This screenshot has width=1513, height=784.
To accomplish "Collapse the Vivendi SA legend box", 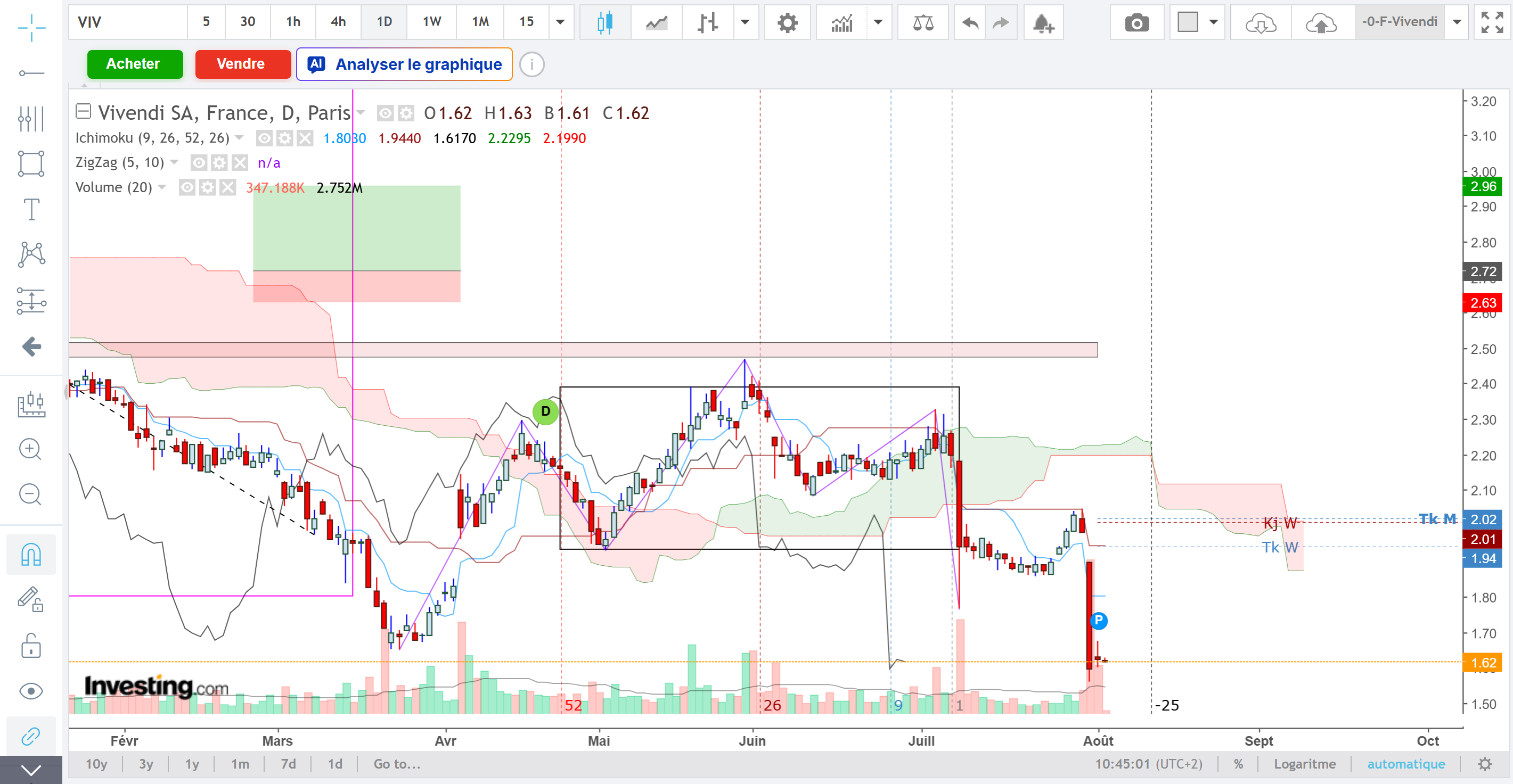I will click(84, 111).
